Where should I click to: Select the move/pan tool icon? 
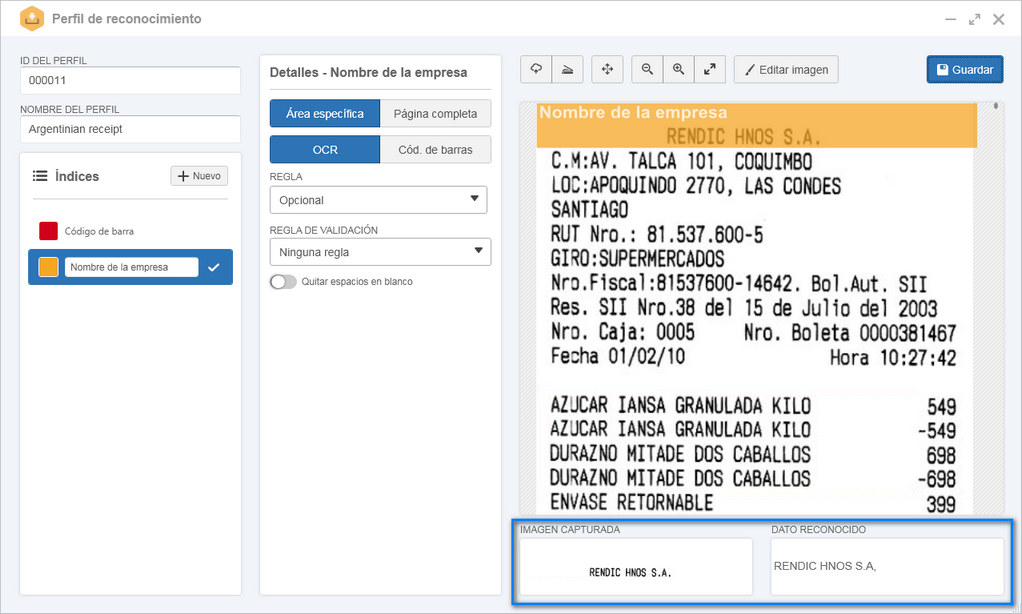tap(607, 70)
